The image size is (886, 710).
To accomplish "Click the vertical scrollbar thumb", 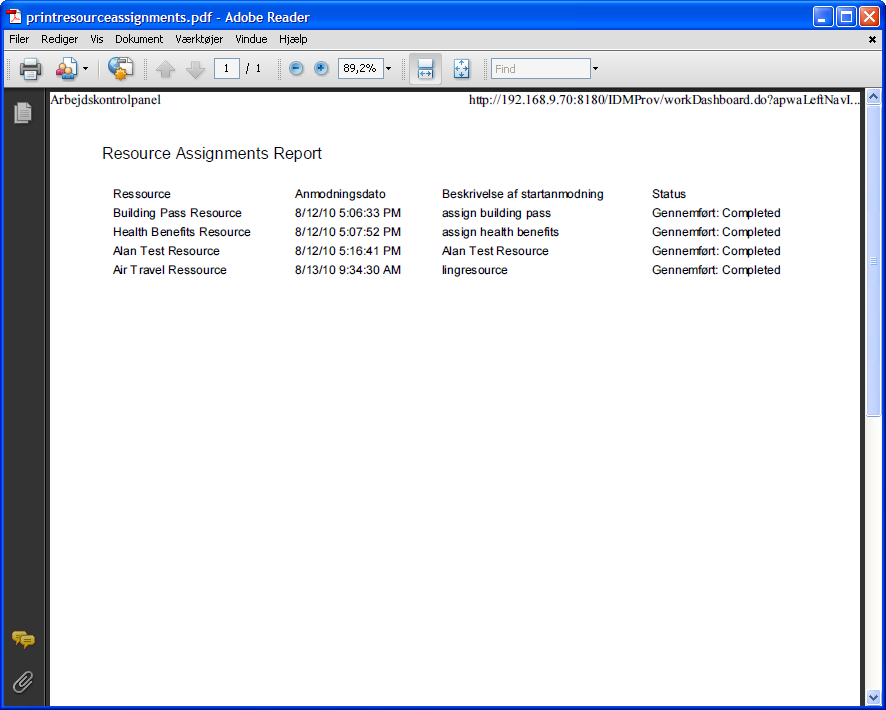I will pos(873,260).
